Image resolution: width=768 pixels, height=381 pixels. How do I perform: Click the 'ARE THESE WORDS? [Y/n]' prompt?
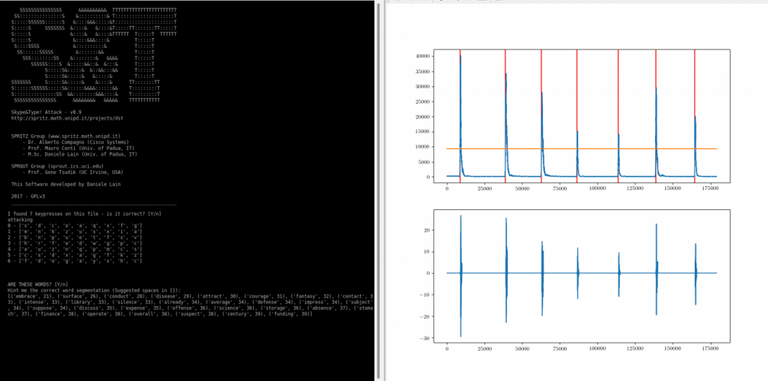(x=38, y=285)
